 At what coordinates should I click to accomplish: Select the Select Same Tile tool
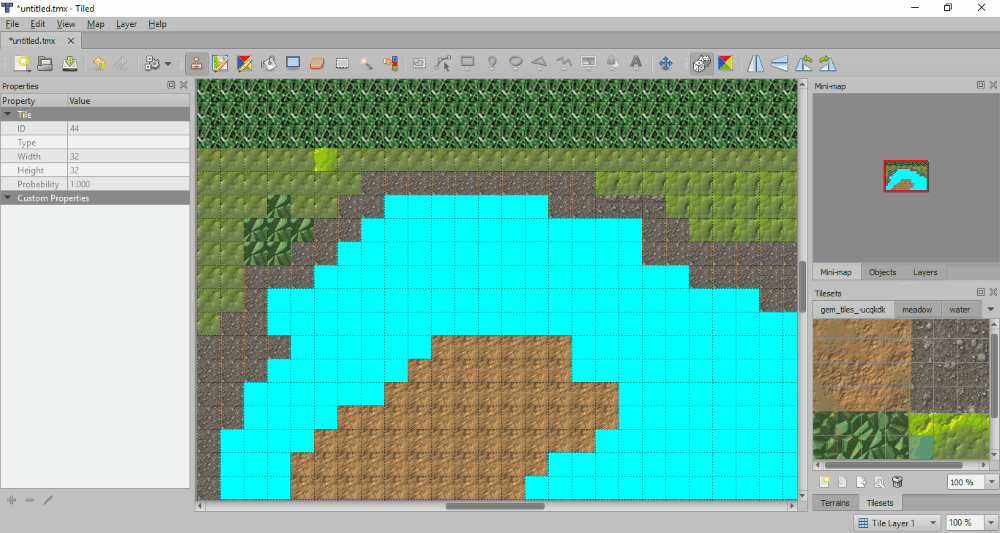coord(390,63)
